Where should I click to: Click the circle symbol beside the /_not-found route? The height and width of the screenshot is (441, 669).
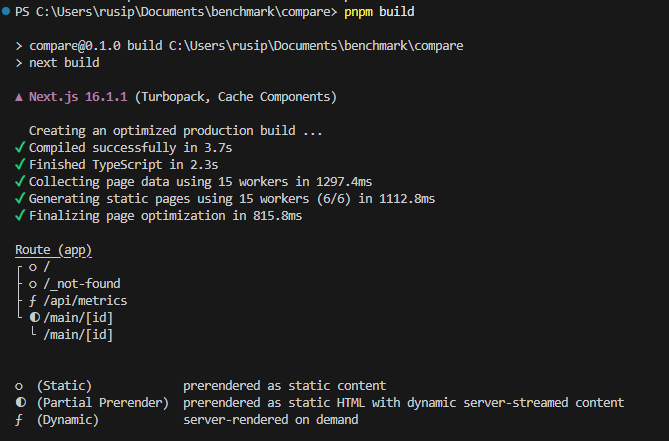pyautogui.click(x=34, y=284)
